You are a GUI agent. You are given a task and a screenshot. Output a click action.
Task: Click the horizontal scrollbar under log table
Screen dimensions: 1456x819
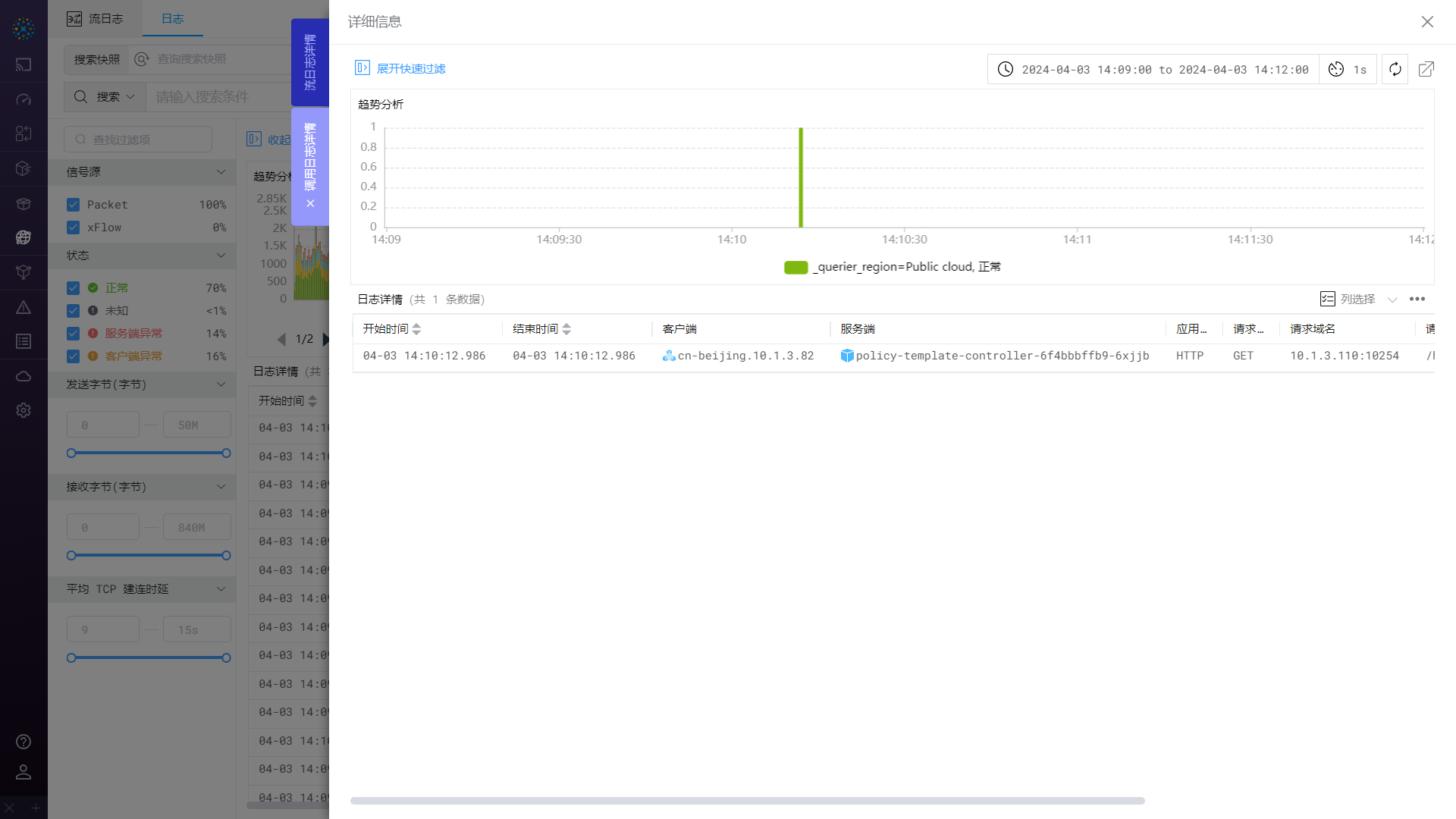[747, 801]
